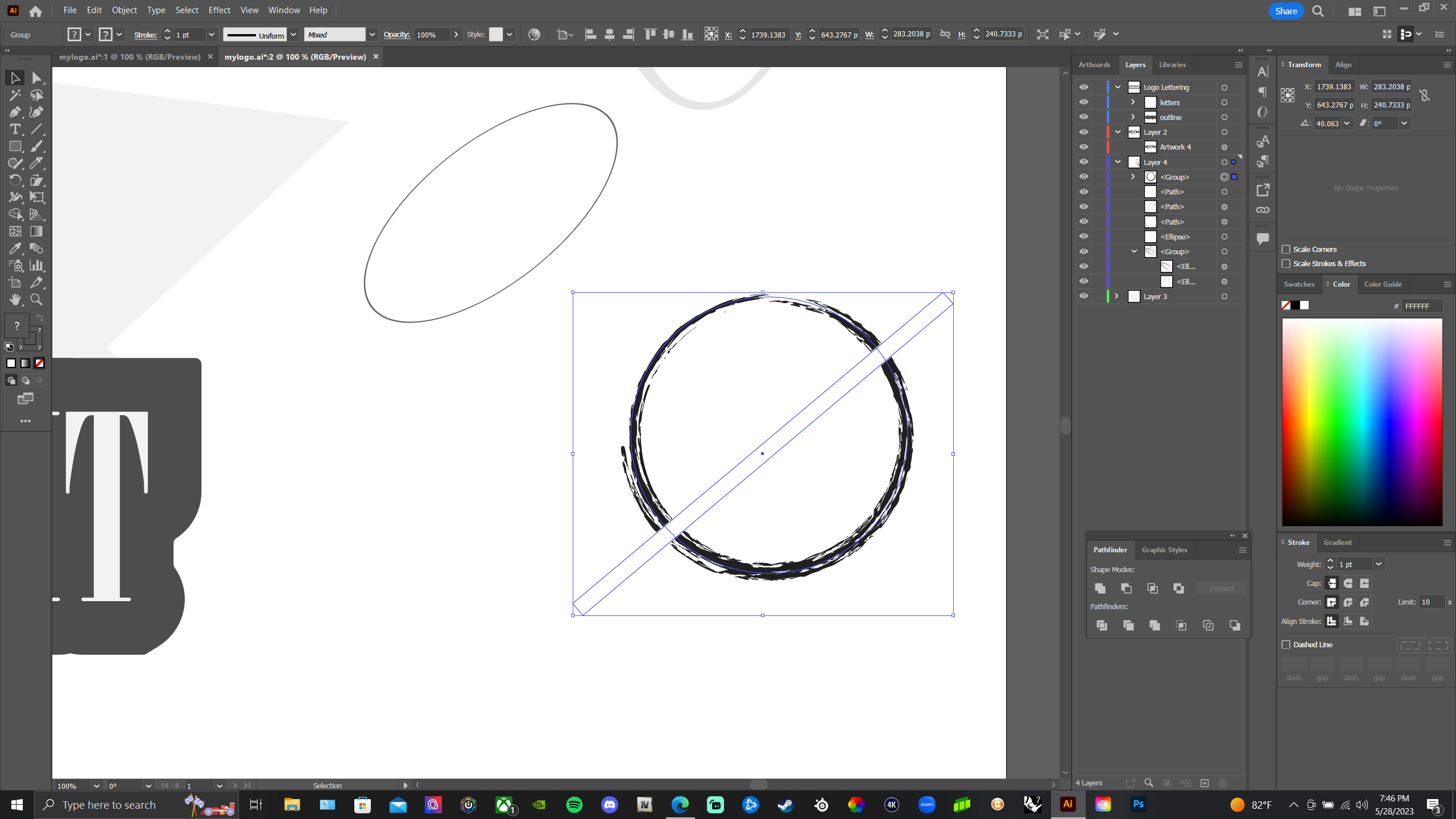Click the Unite shape mode in Pathfinder
Image resolution: width=1456 pixels, height=819 pixels.
(1100, 589)
